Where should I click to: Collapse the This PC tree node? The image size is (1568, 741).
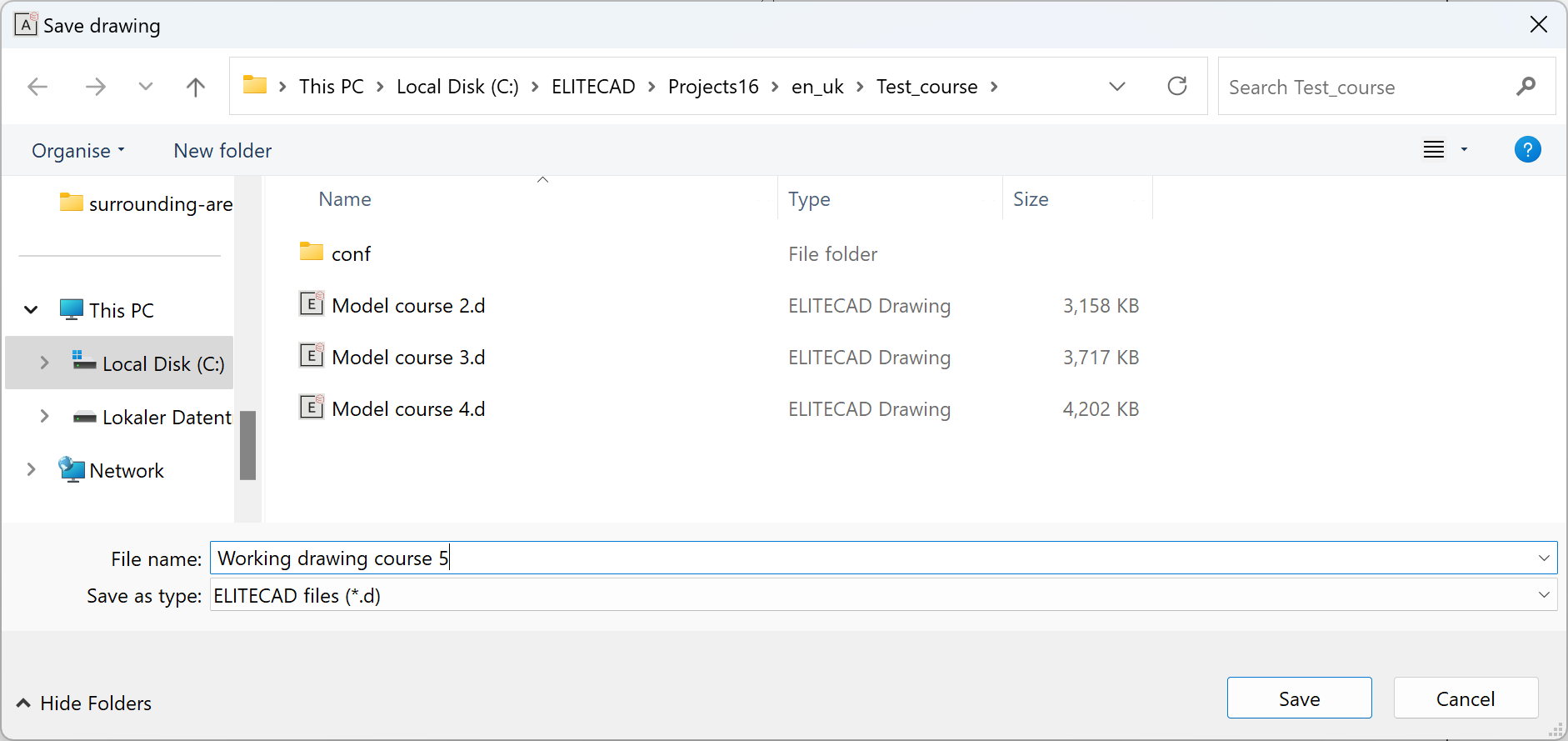[32, 310]
